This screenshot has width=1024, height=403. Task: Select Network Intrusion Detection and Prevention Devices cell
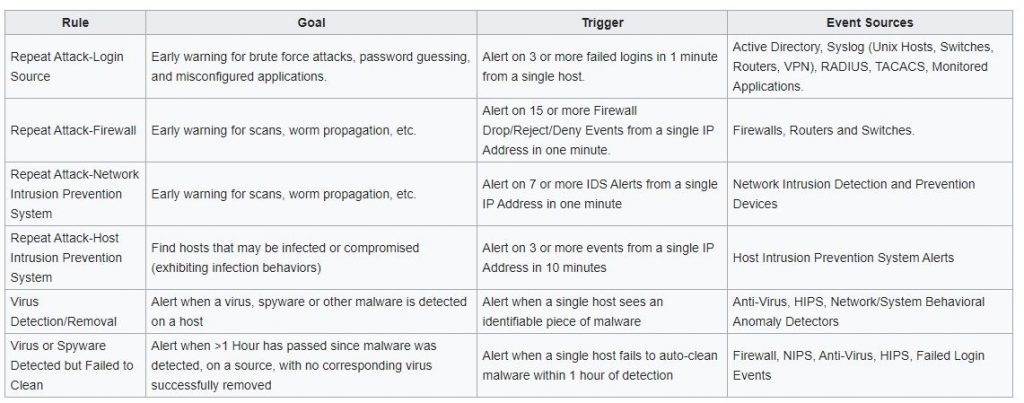point(870,194)
